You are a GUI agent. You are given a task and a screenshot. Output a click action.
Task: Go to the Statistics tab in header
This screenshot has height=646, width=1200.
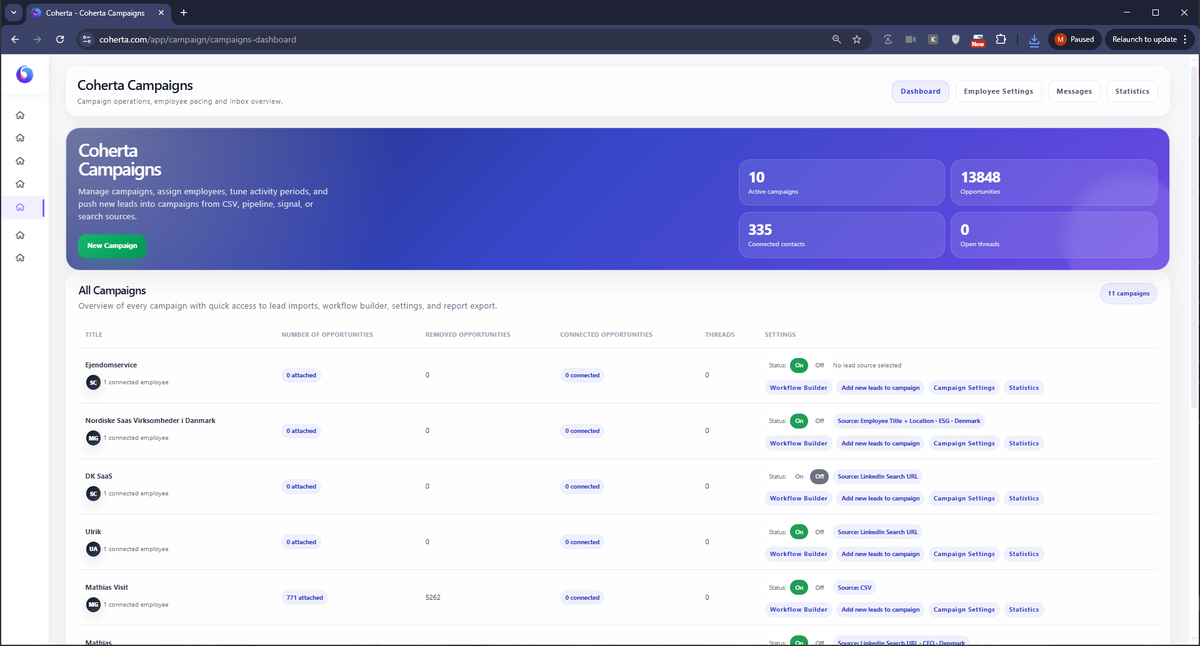pyautogui.click(x=1132, y=91)
